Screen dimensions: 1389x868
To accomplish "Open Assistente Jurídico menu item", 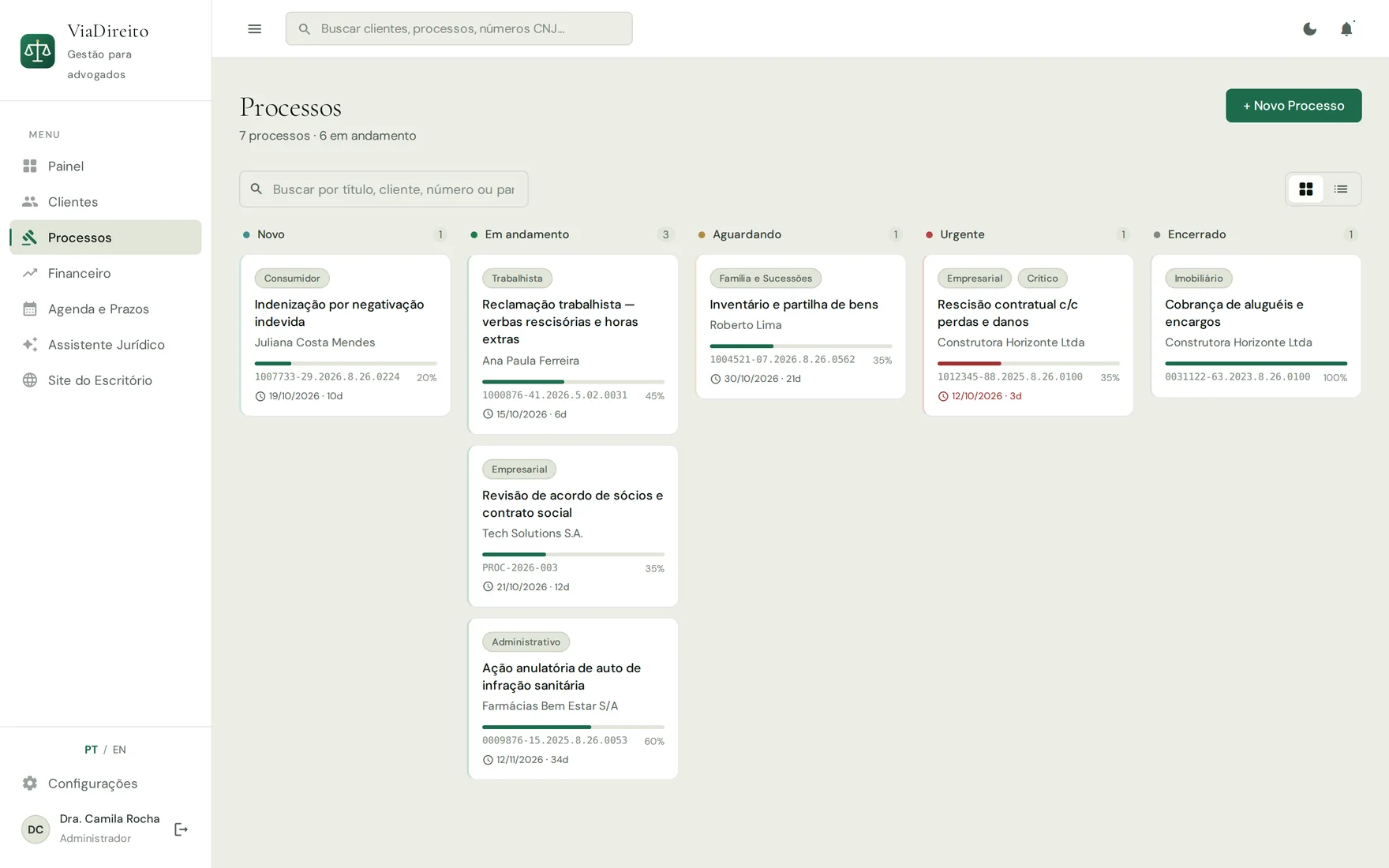I will 106,345.
